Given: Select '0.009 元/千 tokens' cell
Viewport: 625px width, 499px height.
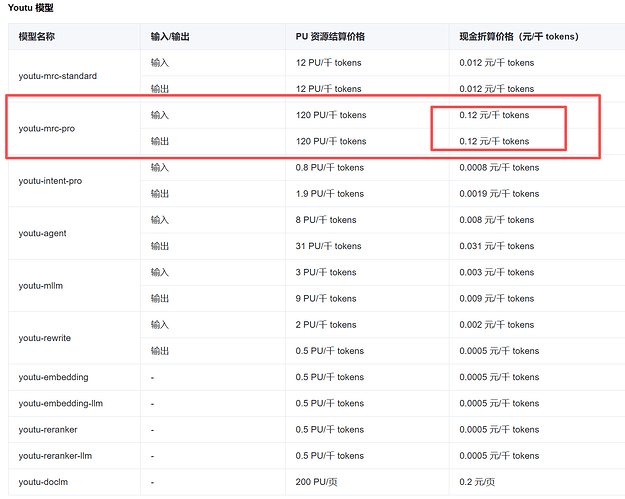Looking at the screenshot, I should point(497,299).
